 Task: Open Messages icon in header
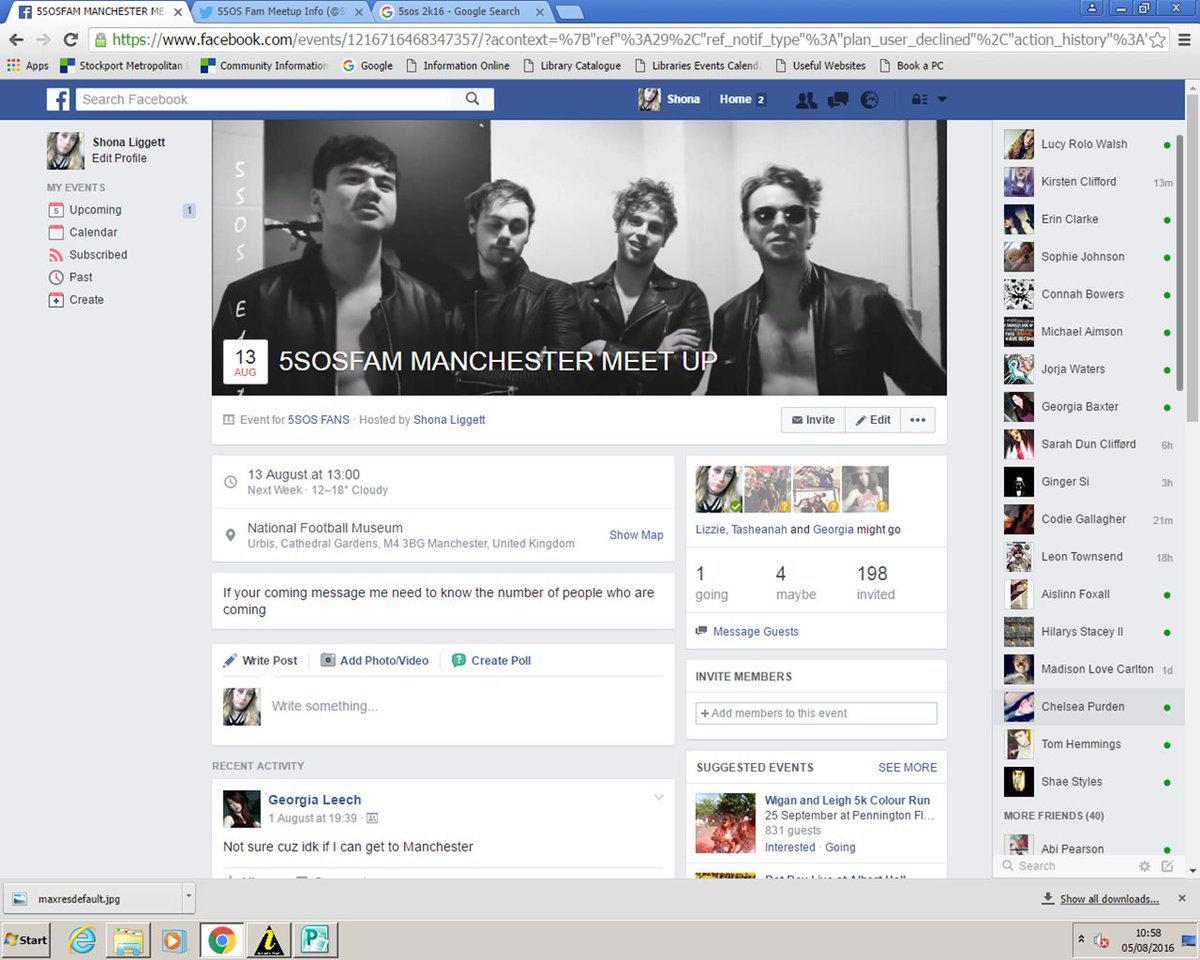(x=838, y=100)
